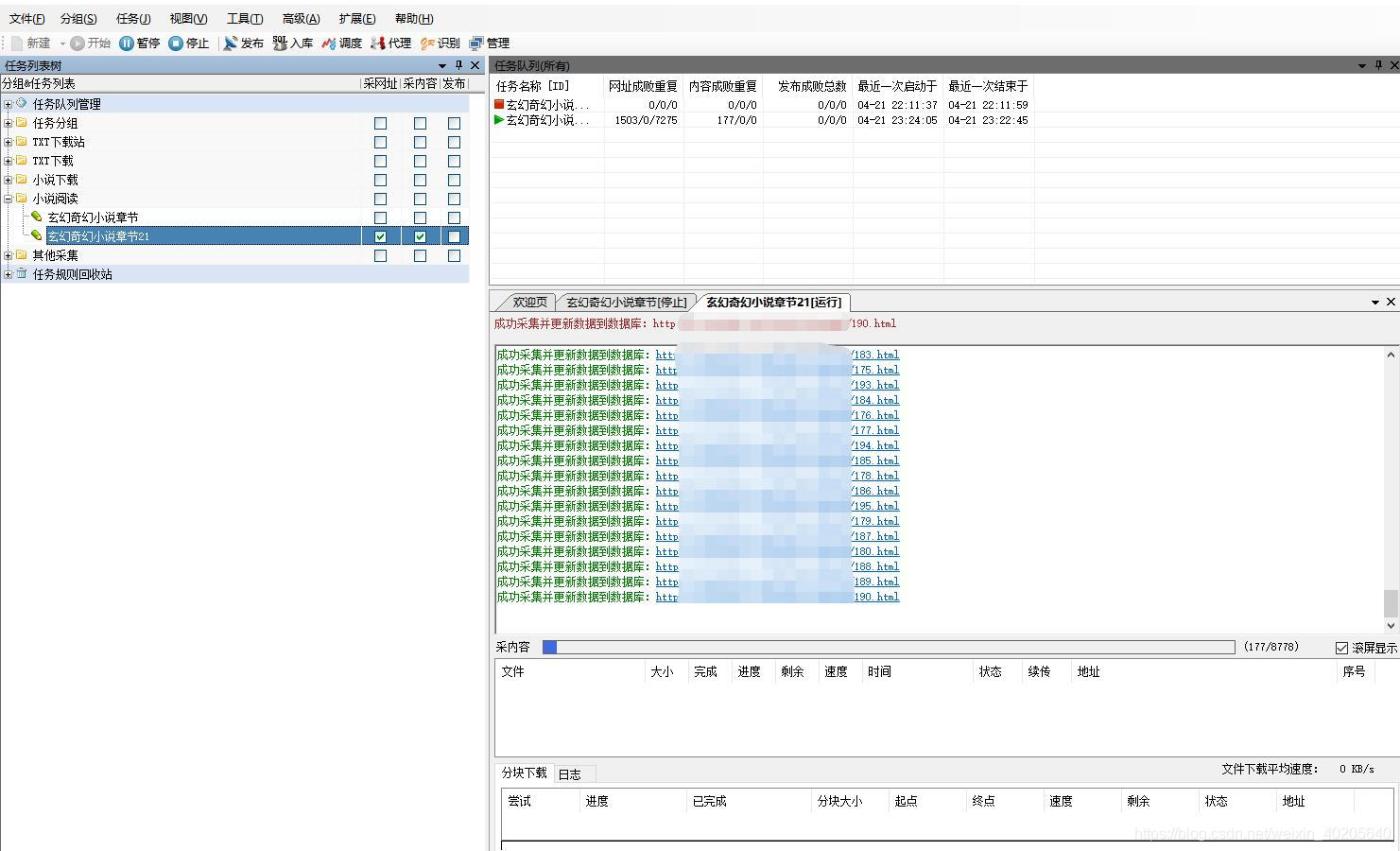The image size is (1400, 851).
Task: Toggle 采内容 checkbox for 小说阅读
Action: [x=420, y=199]
